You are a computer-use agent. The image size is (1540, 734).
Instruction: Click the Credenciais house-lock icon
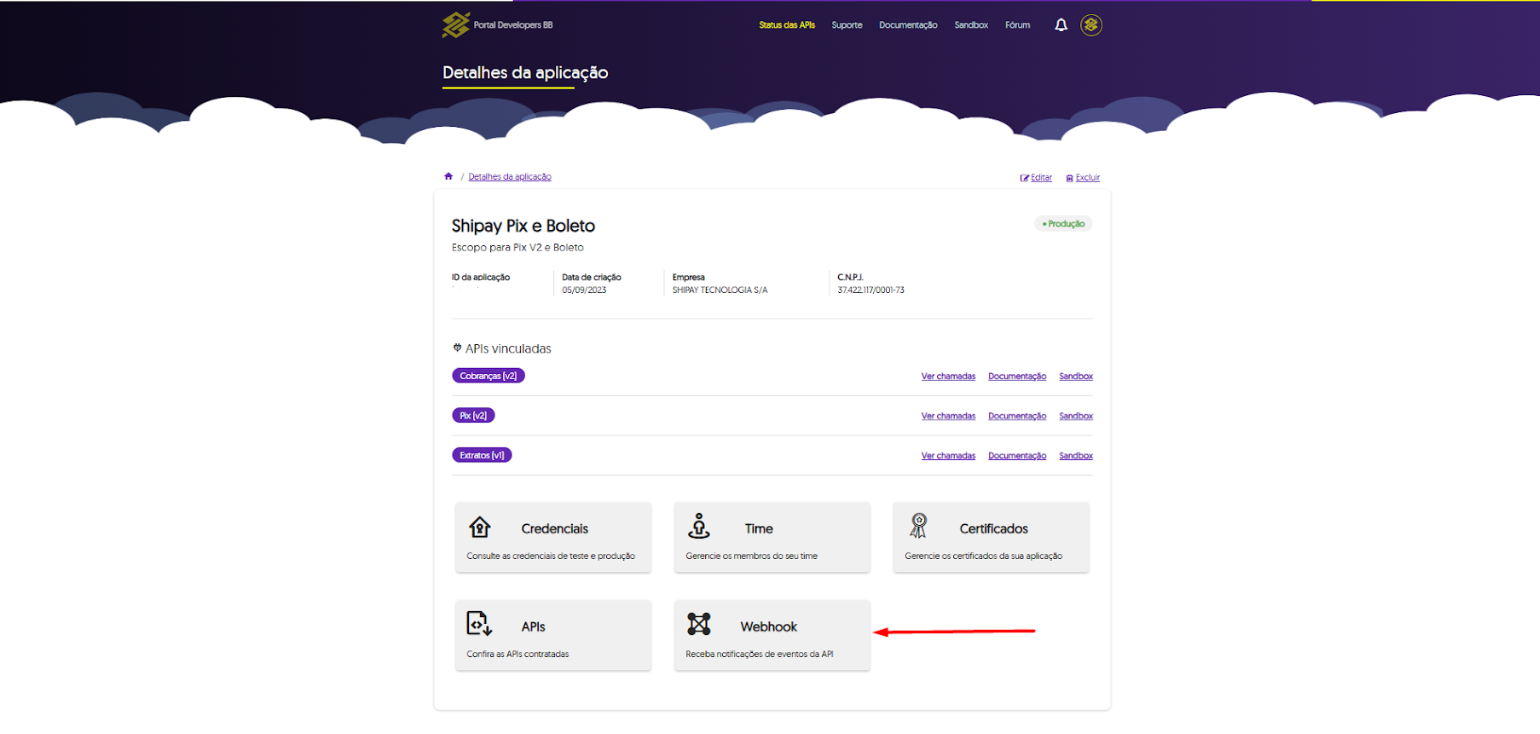(480, 527)
